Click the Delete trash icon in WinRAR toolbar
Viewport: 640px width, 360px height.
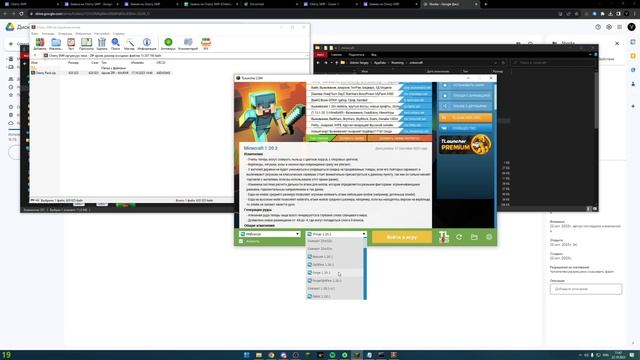tap(102, 44)
